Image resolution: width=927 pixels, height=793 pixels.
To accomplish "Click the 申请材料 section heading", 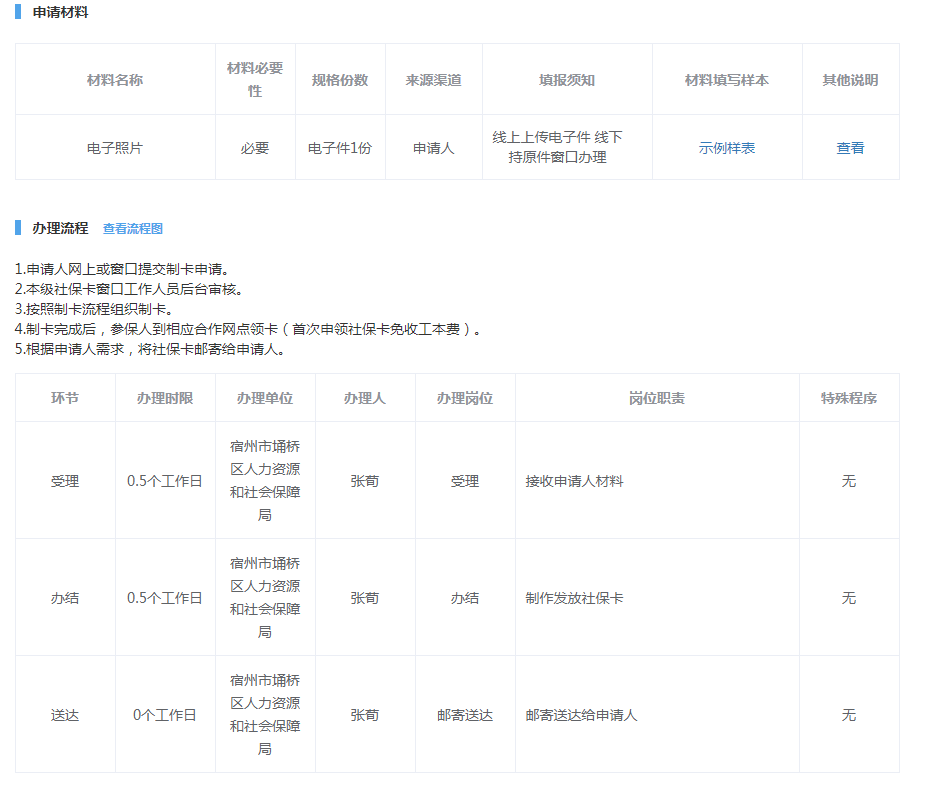I will coord(60,12).
